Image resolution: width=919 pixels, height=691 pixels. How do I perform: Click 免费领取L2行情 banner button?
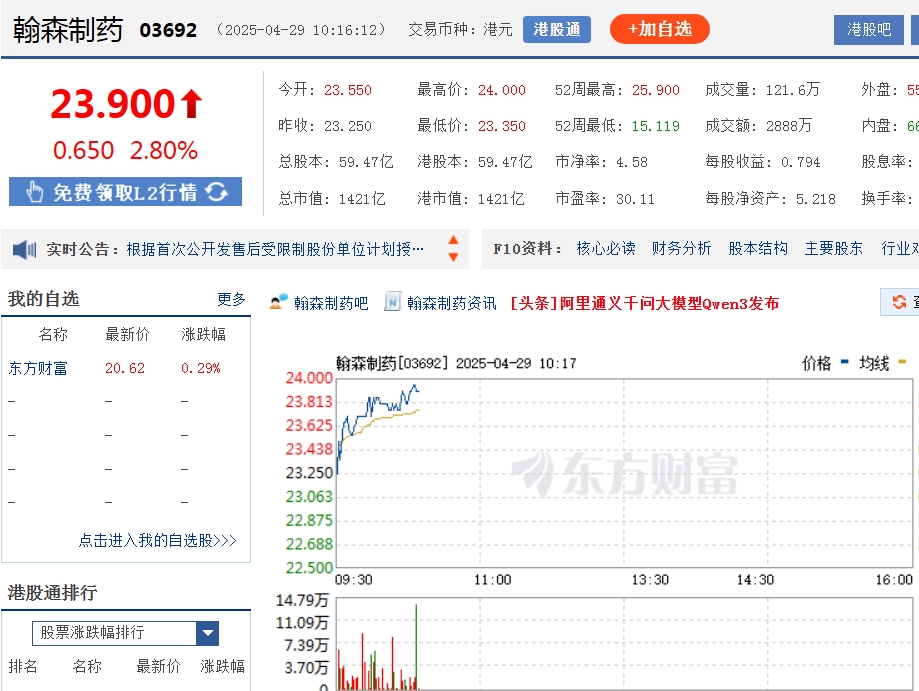pos(125,192)
